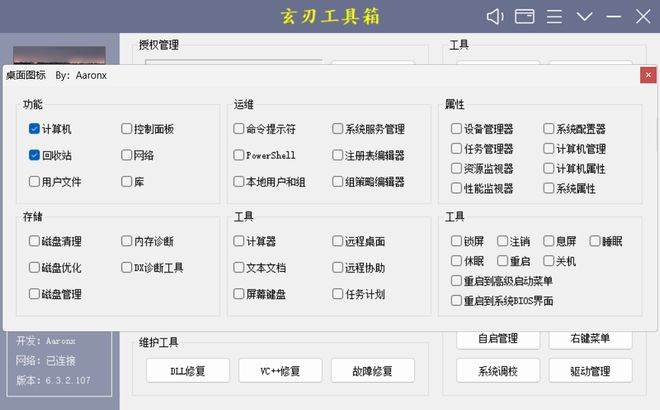This screenshot has height=410, width=660.
Task: Tick 重启到系统BIOS界面 checkbox
Action: click(x=456, y=300)
